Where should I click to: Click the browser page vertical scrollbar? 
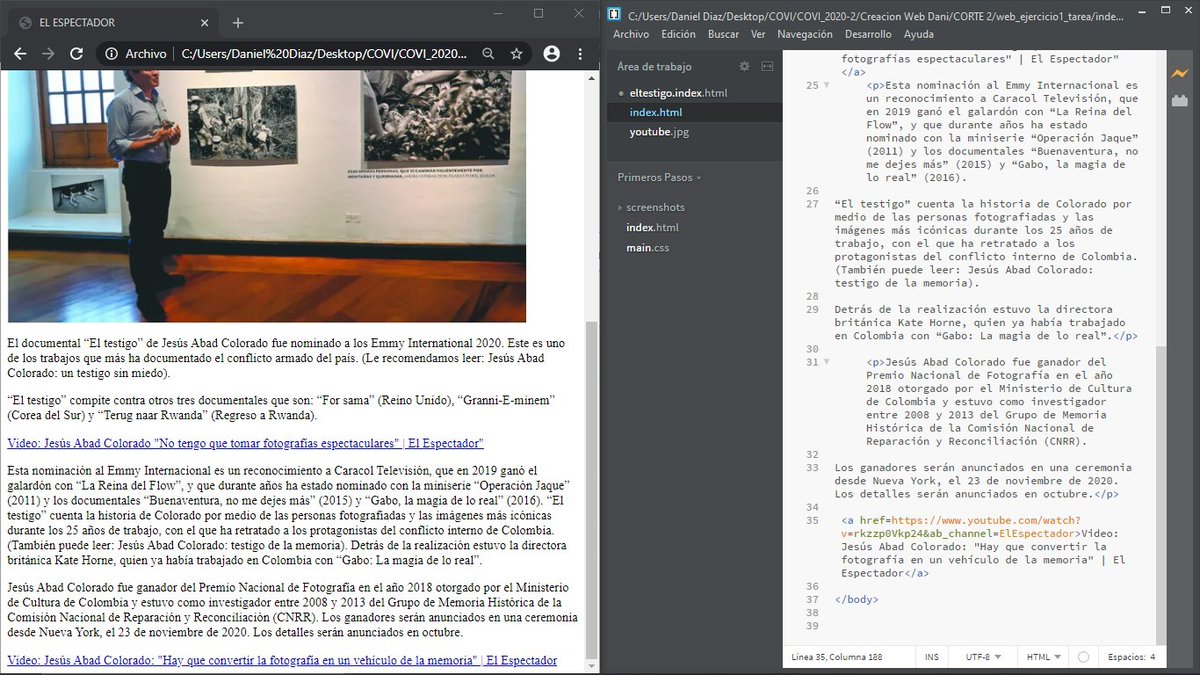[x=591, y=370]
